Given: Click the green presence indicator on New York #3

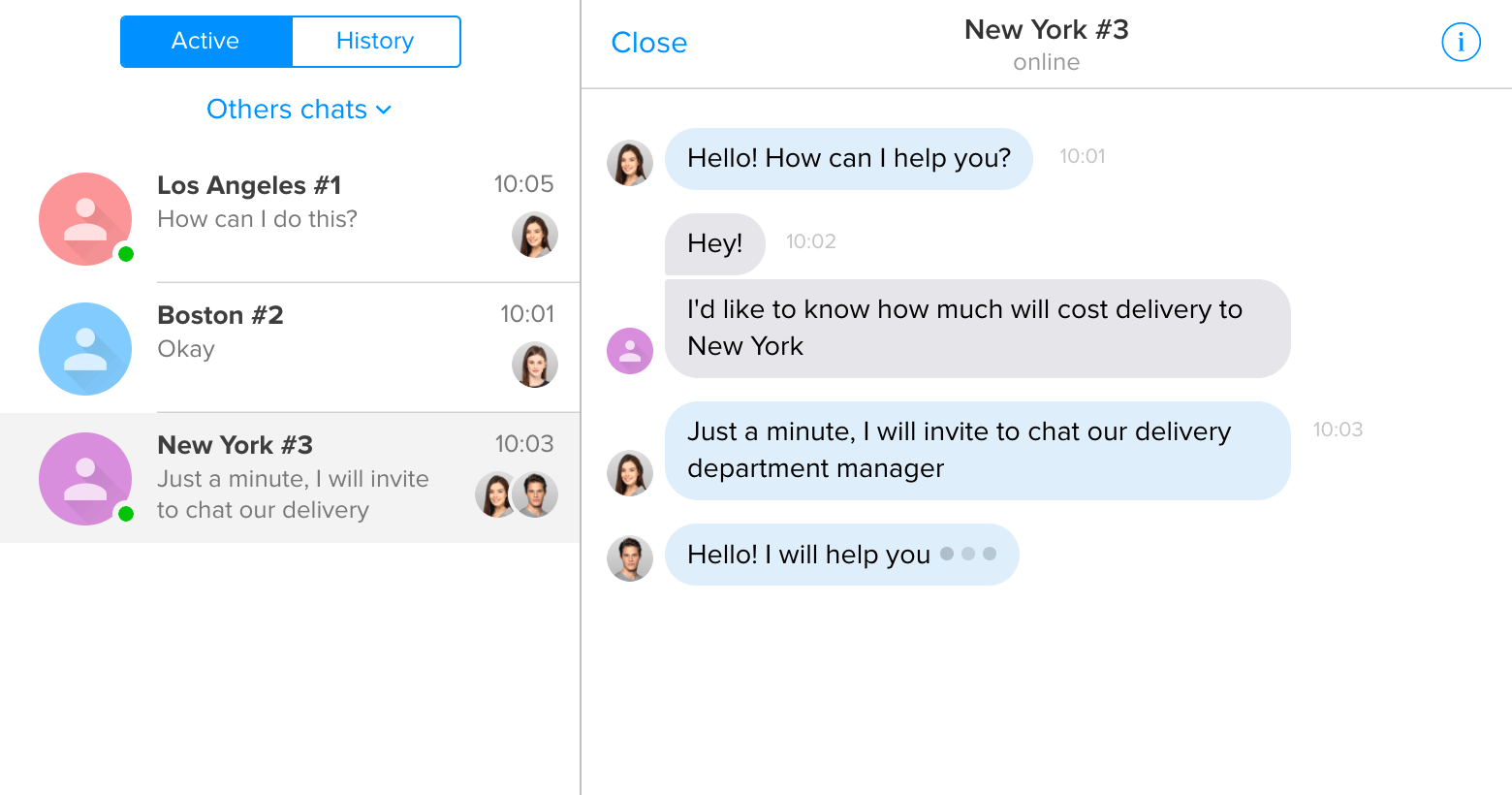Looking at the screenshot, I should [125, 514].
